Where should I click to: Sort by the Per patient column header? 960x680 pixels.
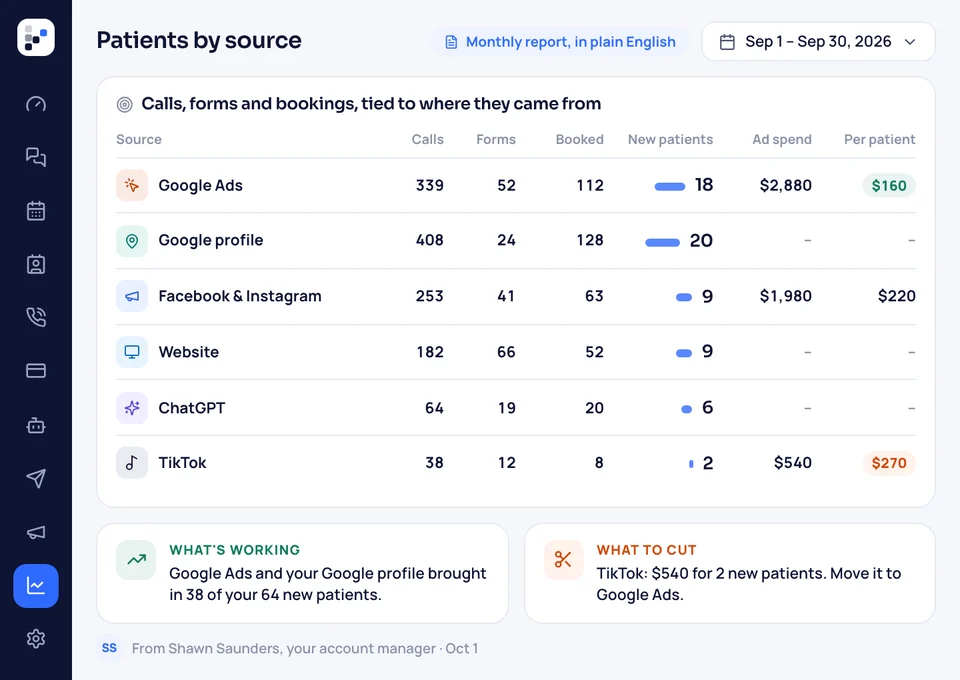pyautogui.click(x=880, y=140)
